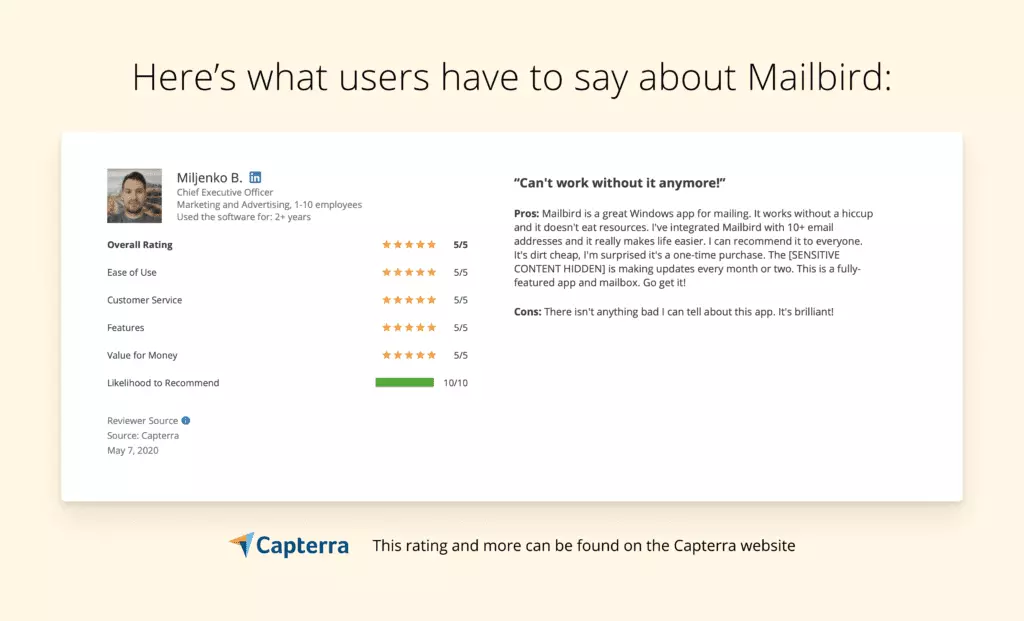Click the Reviewer Source label
1024x621 pixels.
point(142,421)
